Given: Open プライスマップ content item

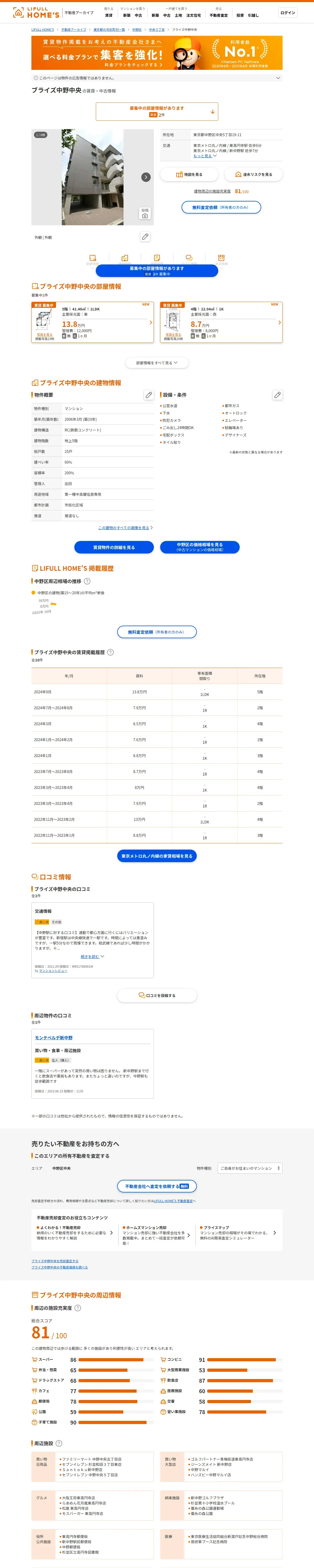Looking at the screenshot, I should click(238, 1233).
